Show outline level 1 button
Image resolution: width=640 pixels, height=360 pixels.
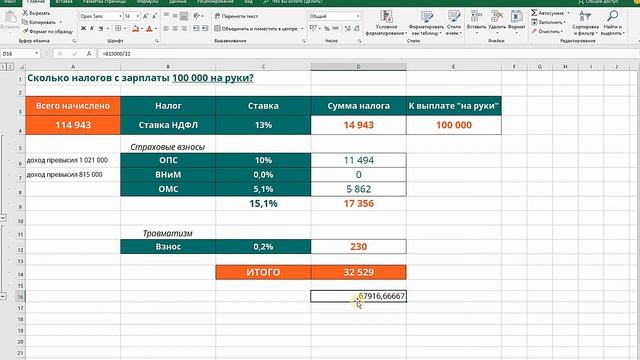click(x=3, y=66)
